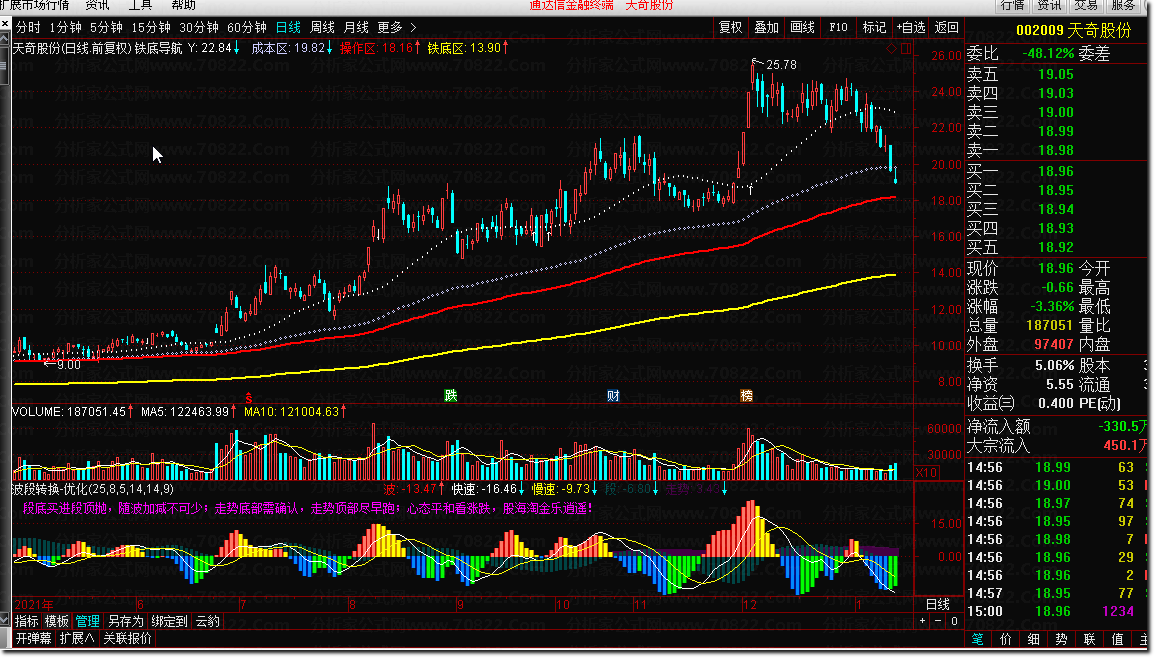Screen dimensions: 1156x658
Task: Select the 管理 tab
Action: coord(87,621)
